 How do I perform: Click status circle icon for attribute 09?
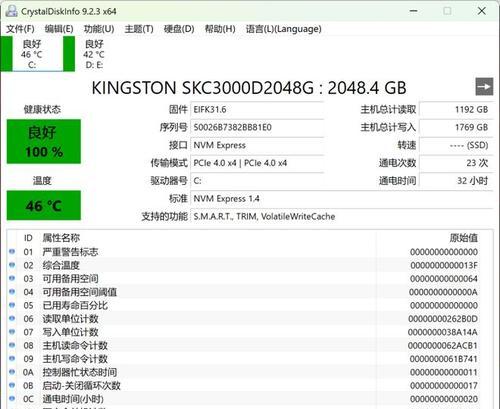pos(12,358)
